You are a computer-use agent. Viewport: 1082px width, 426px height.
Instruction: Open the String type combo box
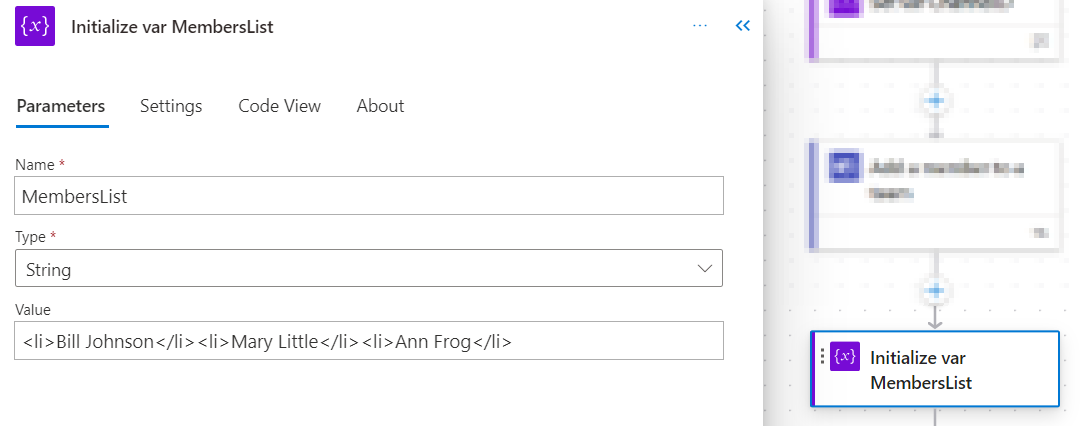(x=368, y=268)
